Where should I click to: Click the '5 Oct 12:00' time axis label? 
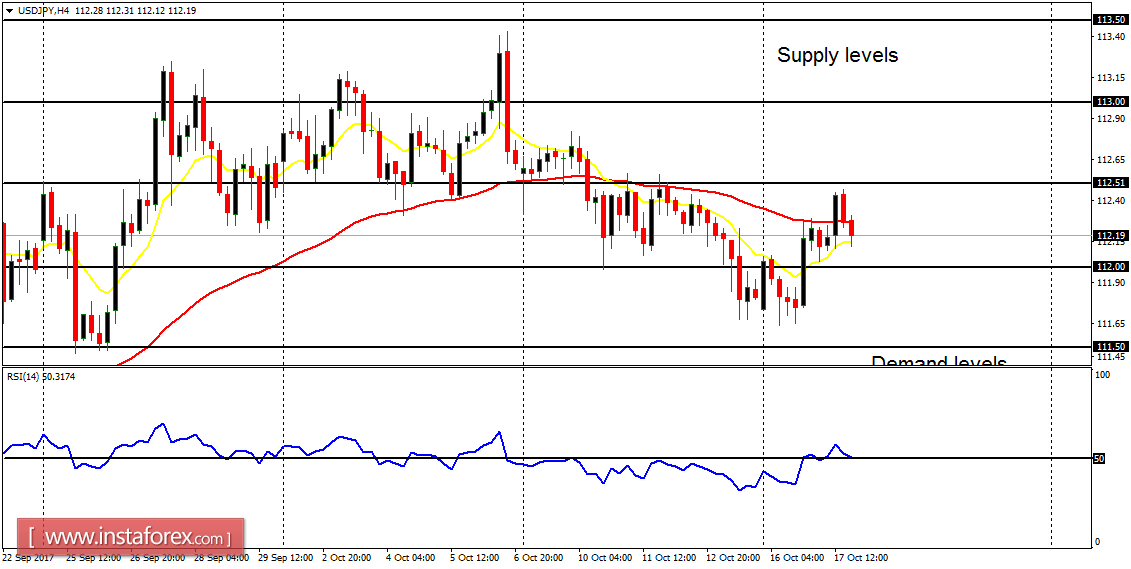(475, 558)
